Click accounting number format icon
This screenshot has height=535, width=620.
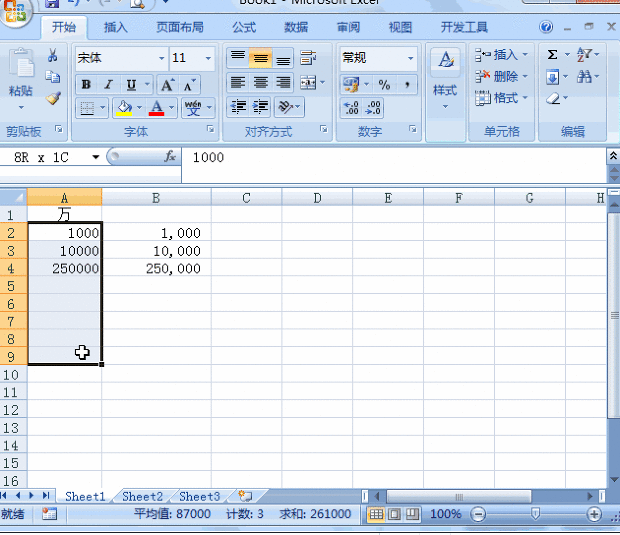pos(351,84)
